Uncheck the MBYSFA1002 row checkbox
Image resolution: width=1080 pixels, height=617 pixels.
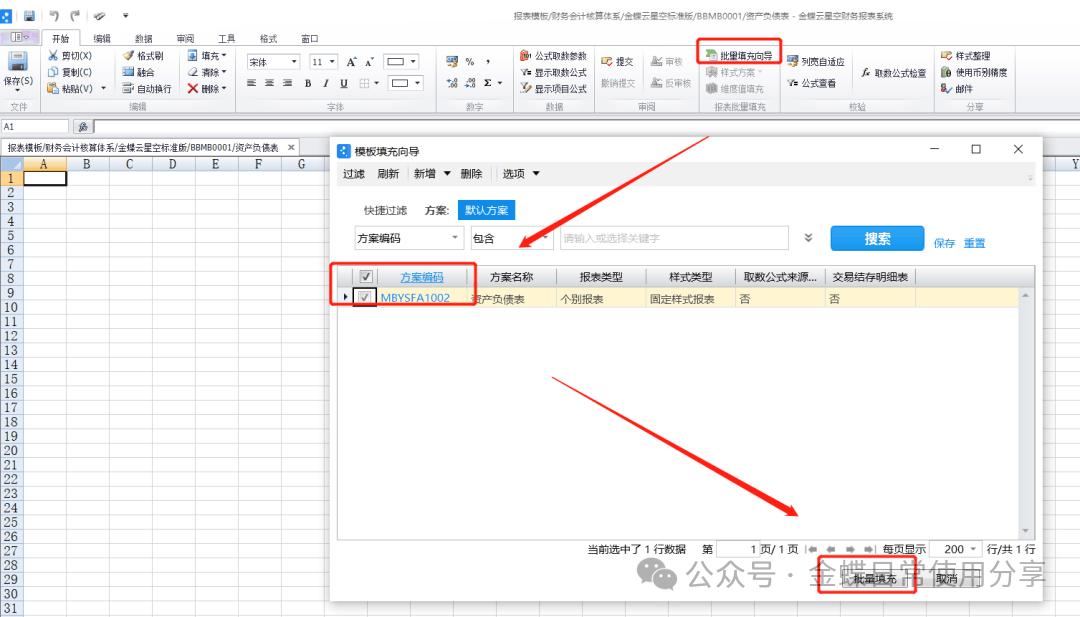point(366,298)
